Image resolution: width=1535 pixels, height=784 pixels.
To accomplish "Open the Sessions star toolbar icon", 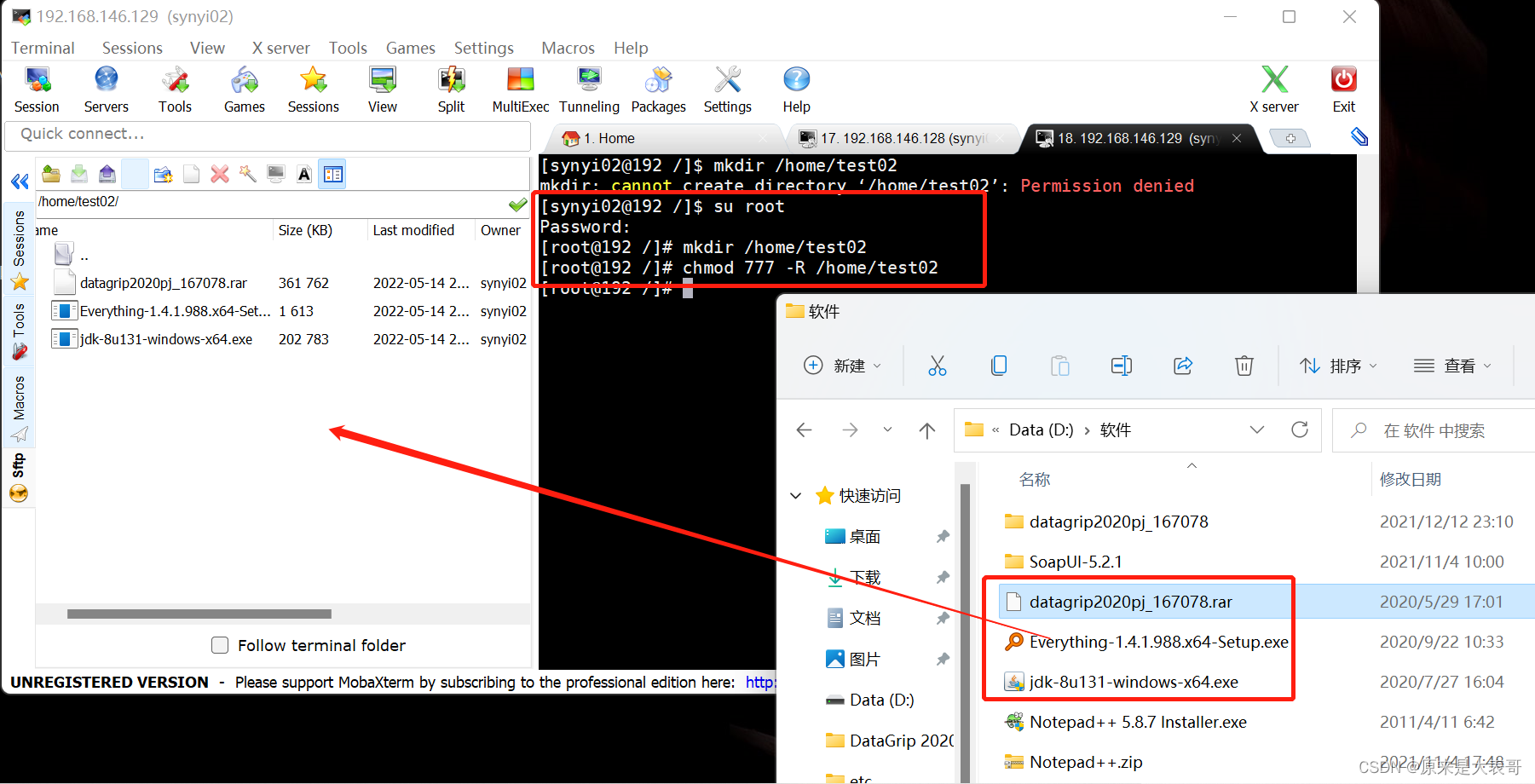I will tap(314, 89).
